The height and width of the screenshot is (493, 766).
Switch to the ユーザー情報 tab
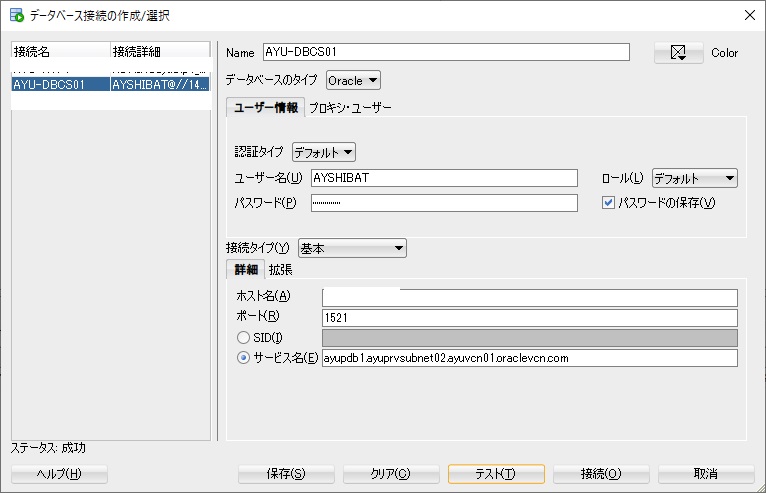[x=265, y=107]
